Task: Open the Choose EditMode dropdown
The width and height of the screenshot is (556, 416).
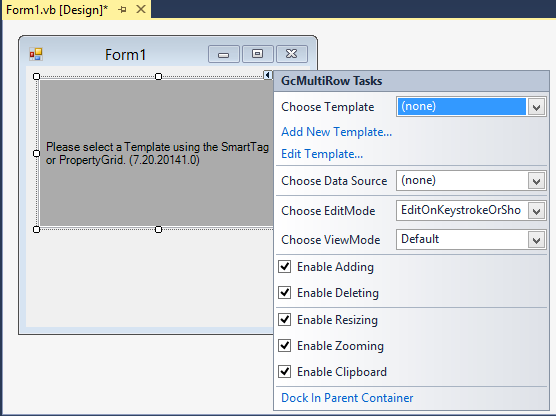Action: coord(536,211)
